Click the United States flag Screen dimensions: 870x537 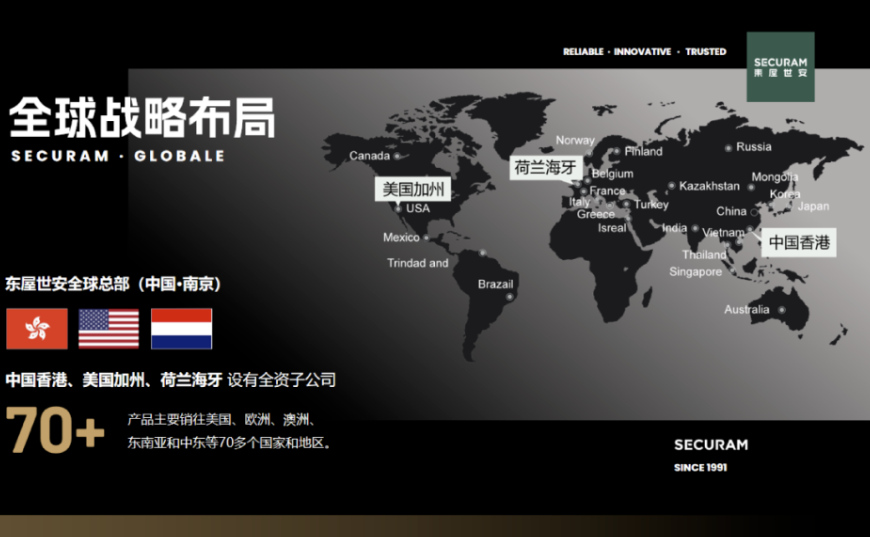coord(109,329)
